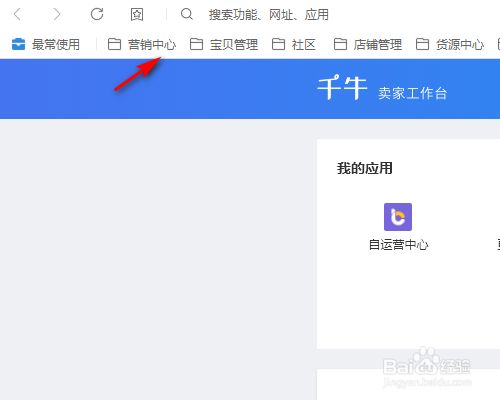Screen dimensions: 500x400
Task: Open the 自运营中心 app icon
Action: (398, 217)
